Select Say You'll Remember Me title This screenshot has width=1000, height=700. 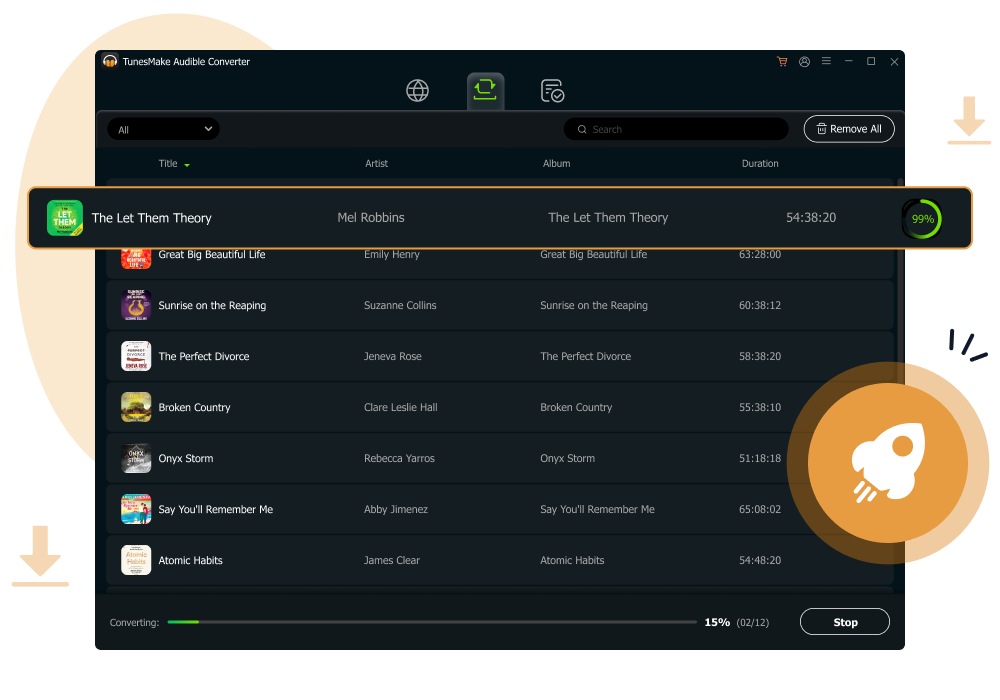click(x=216, y=509)
